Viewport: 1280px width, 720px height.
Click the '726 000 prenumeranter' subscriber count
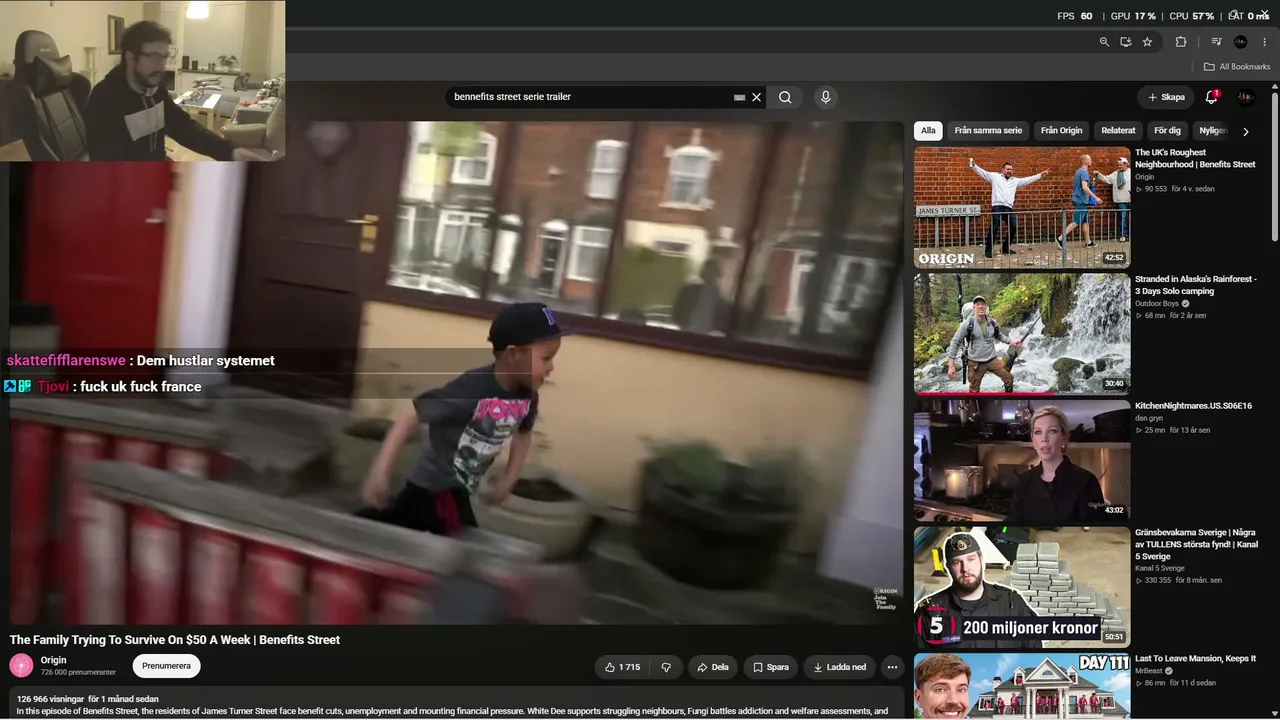(78, 672)
